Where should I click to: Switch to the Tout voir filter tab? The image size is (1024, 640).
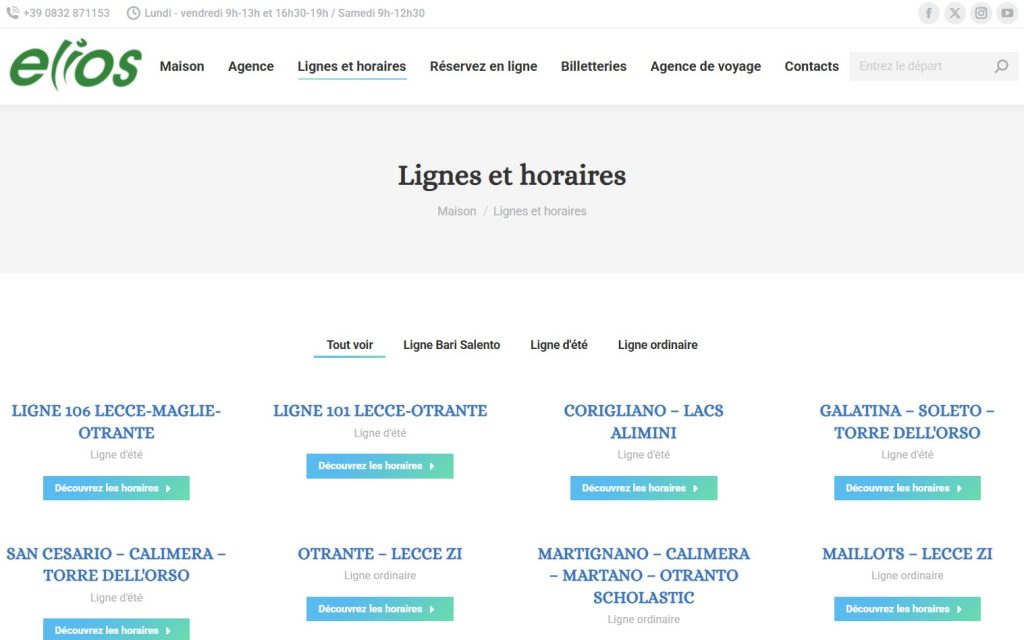(348, 344)
